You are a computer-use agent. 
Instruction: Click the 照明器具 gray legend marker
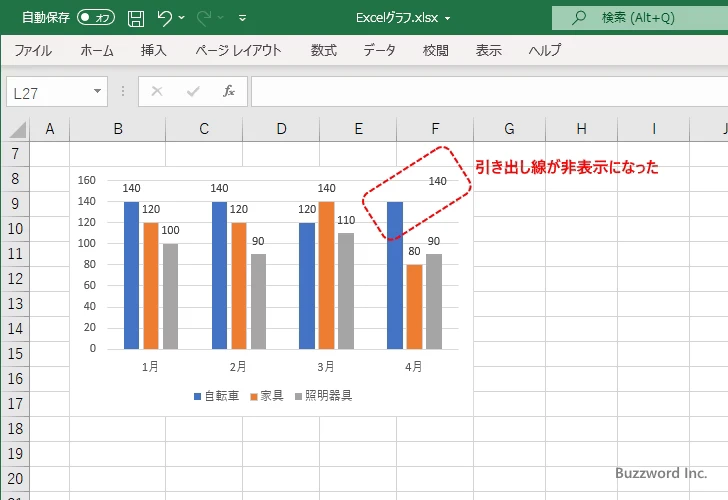(x=299, y=396)
